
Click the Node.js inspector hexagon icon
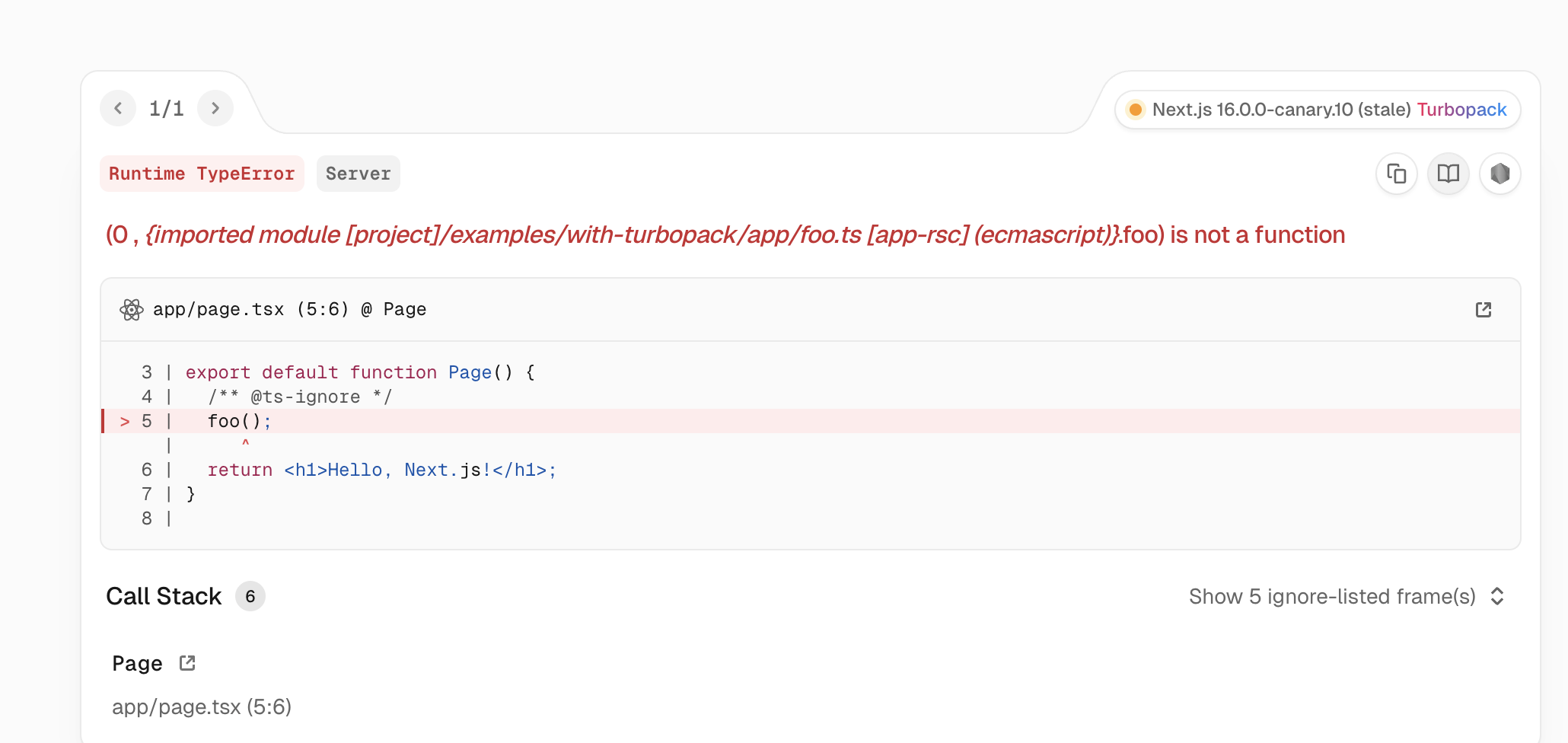1499,174
